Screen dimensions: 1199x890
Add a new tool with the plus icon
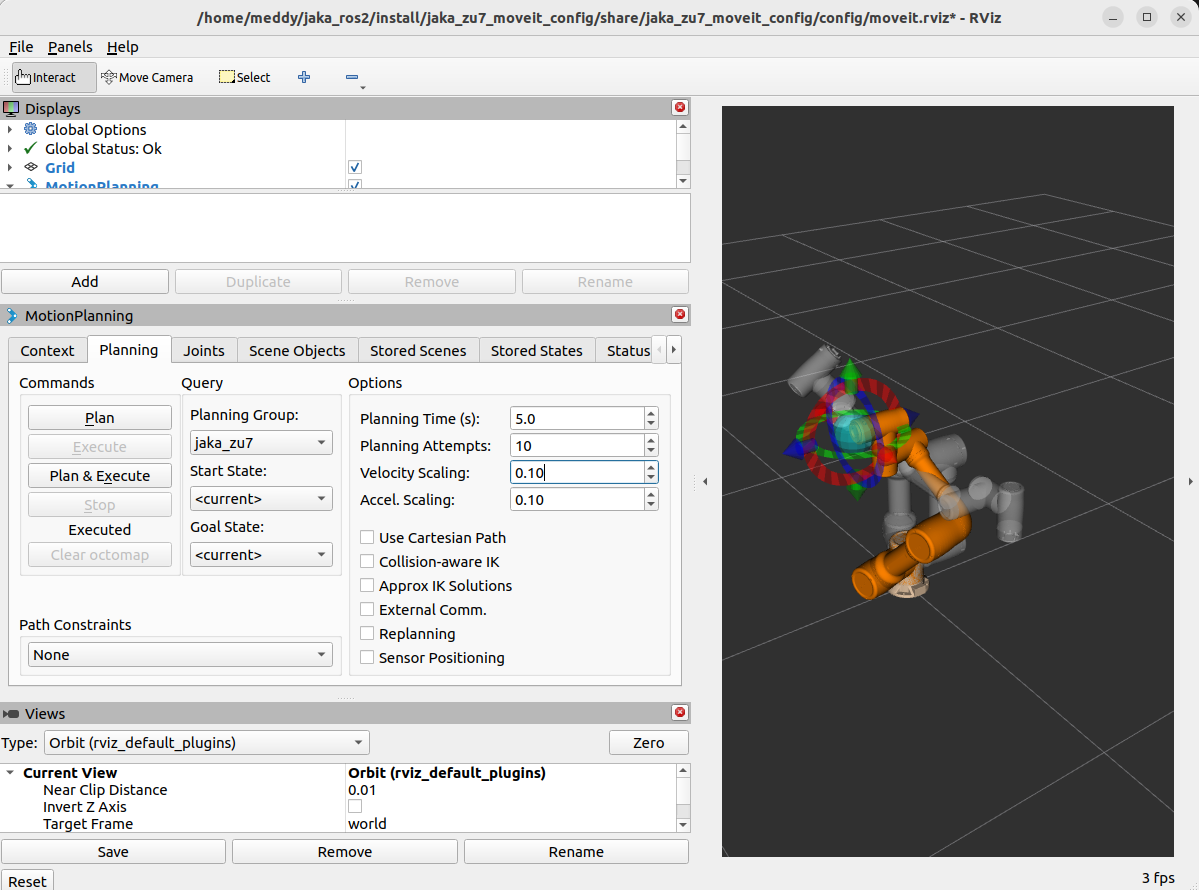pyautogui.click(x=303, y=76)
